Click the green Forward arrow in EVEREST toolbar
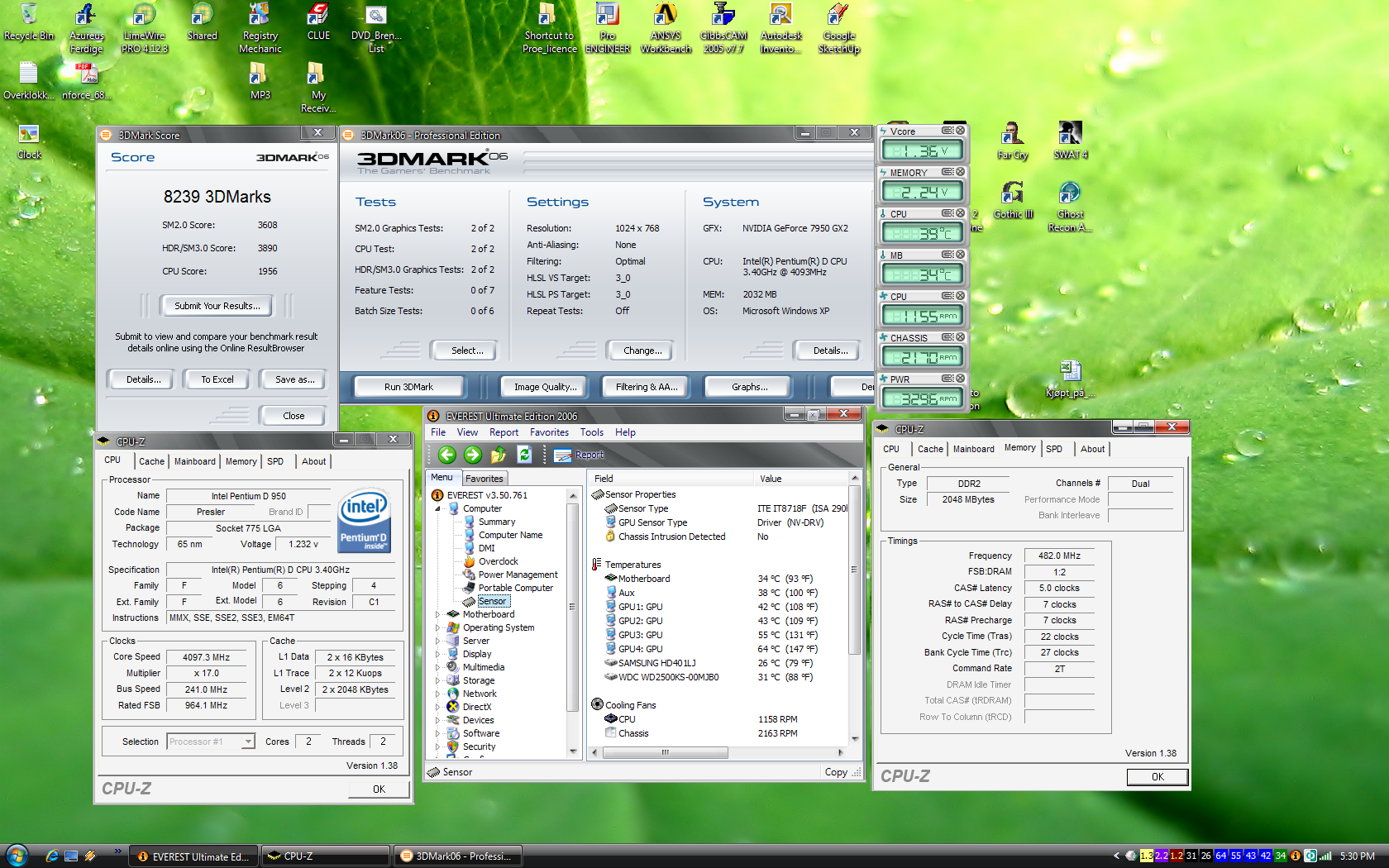The image size is (1389, 868). tap(473, 455)
